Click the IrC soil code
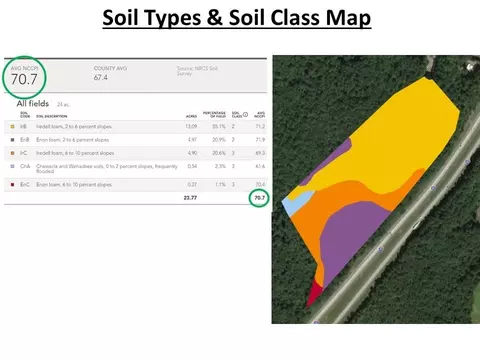Screen dimensions: 480x360 pyautogui.click(x=23, y=153)
